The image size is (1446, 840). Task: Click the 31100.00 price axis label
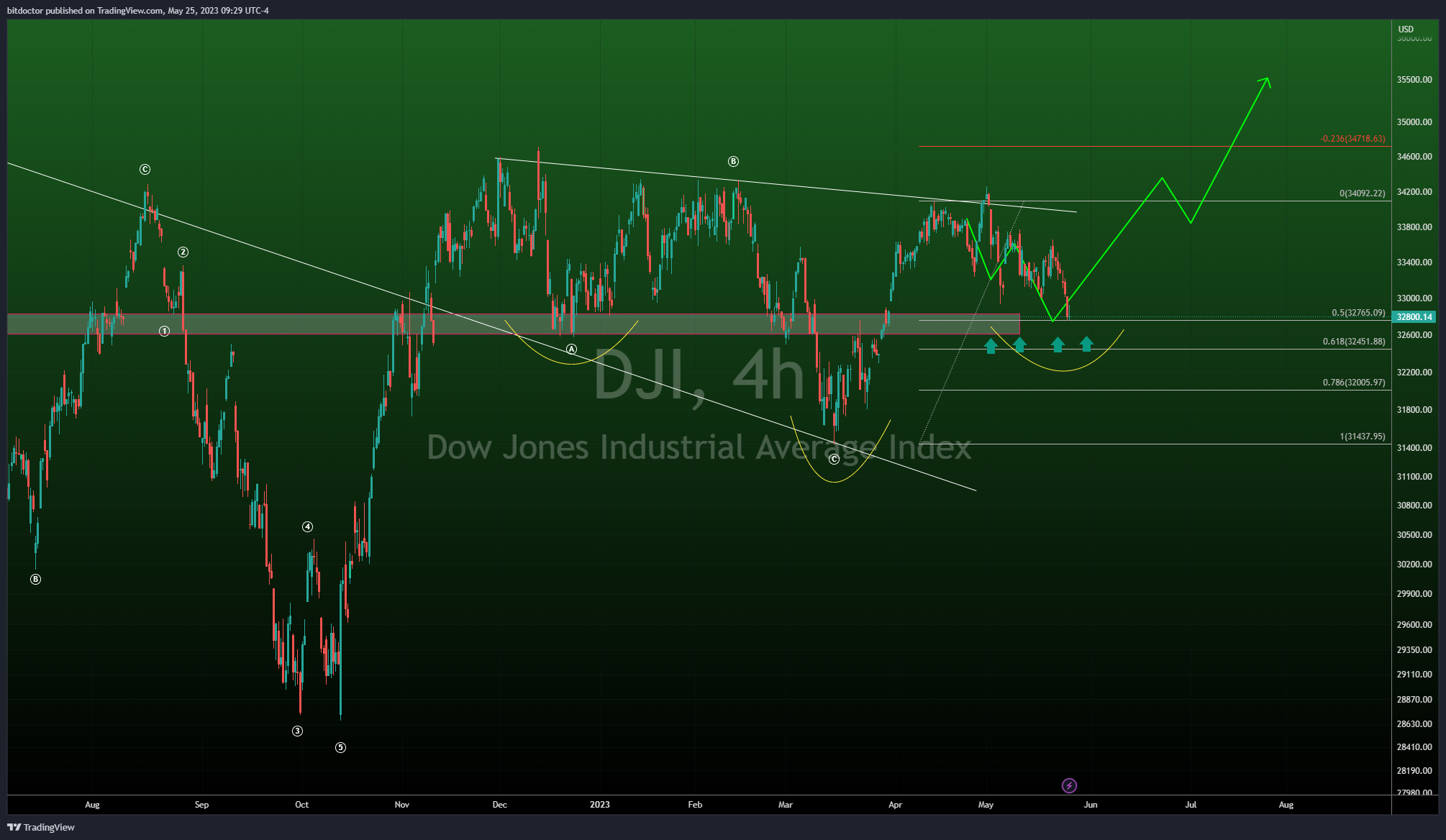(1414, 477)
